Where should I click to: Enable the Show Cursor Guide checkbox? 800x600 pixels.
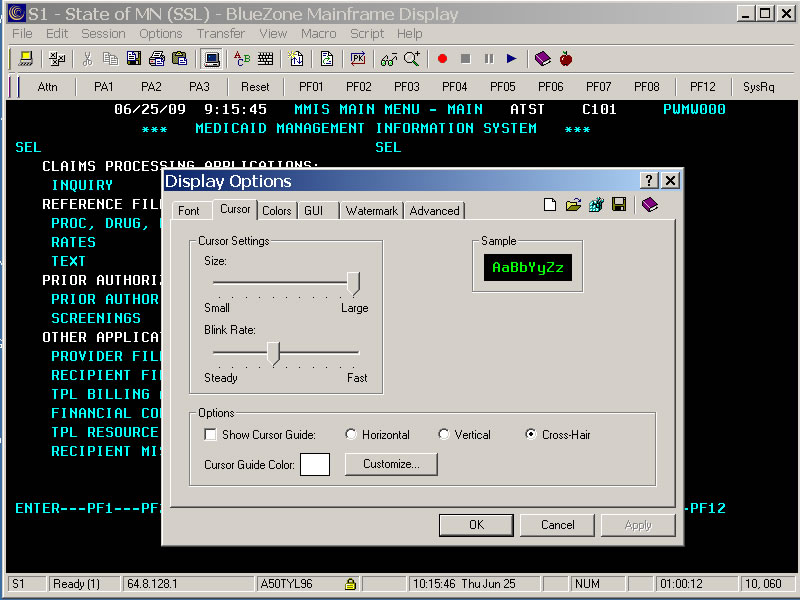coord(211,435)
